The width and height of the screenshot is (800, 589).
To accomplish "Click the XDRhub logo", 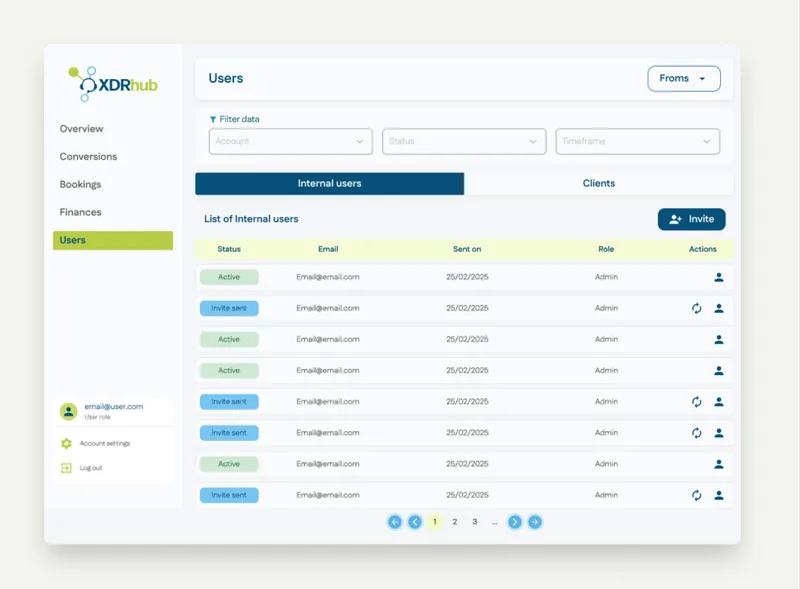I will pyautogui.click(x=113, y=84).
